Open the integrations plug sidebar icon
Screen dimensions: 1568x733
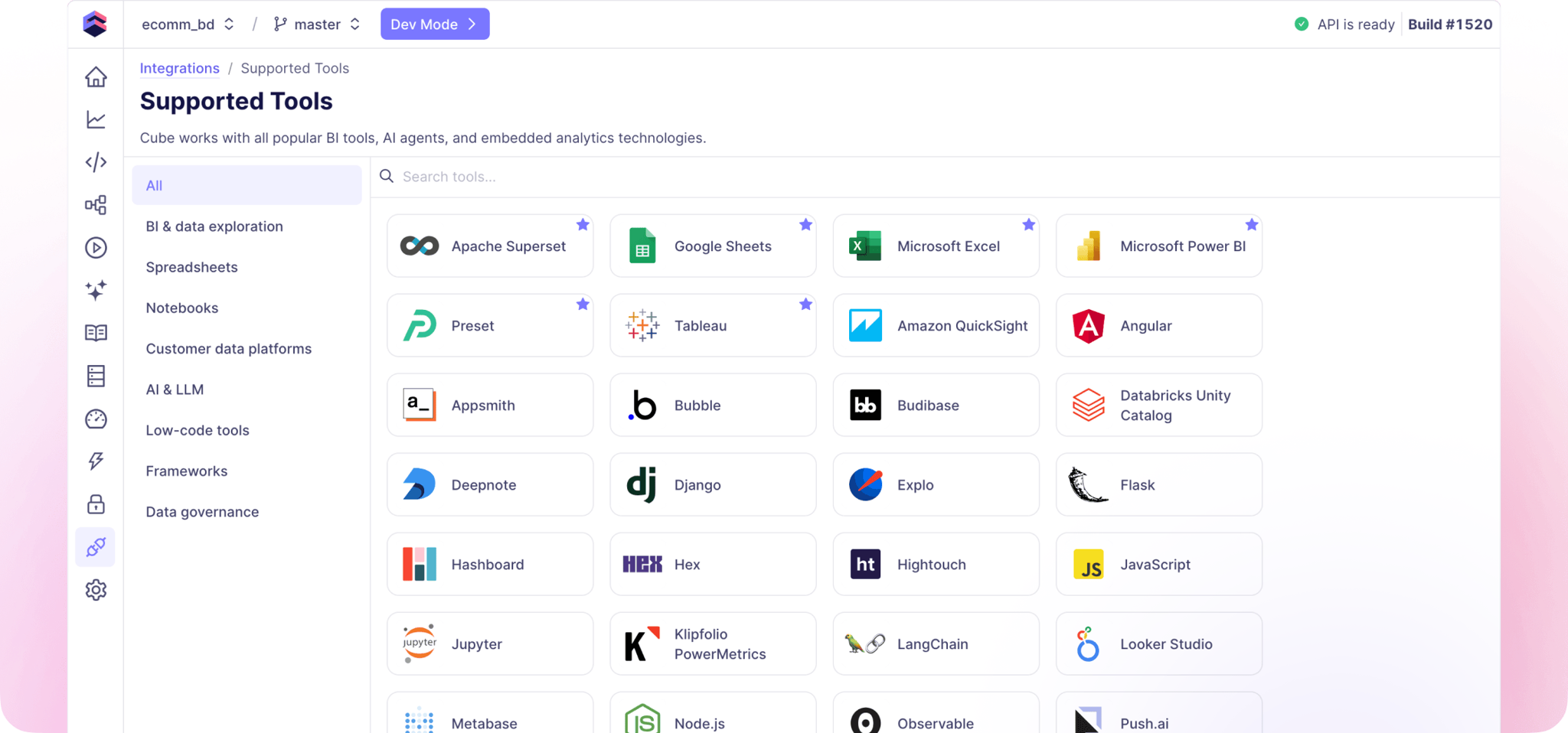96,547
